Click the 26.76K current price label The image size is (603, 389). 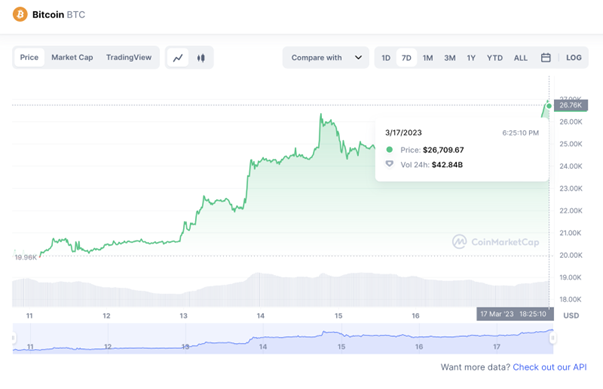click(571, 105)
